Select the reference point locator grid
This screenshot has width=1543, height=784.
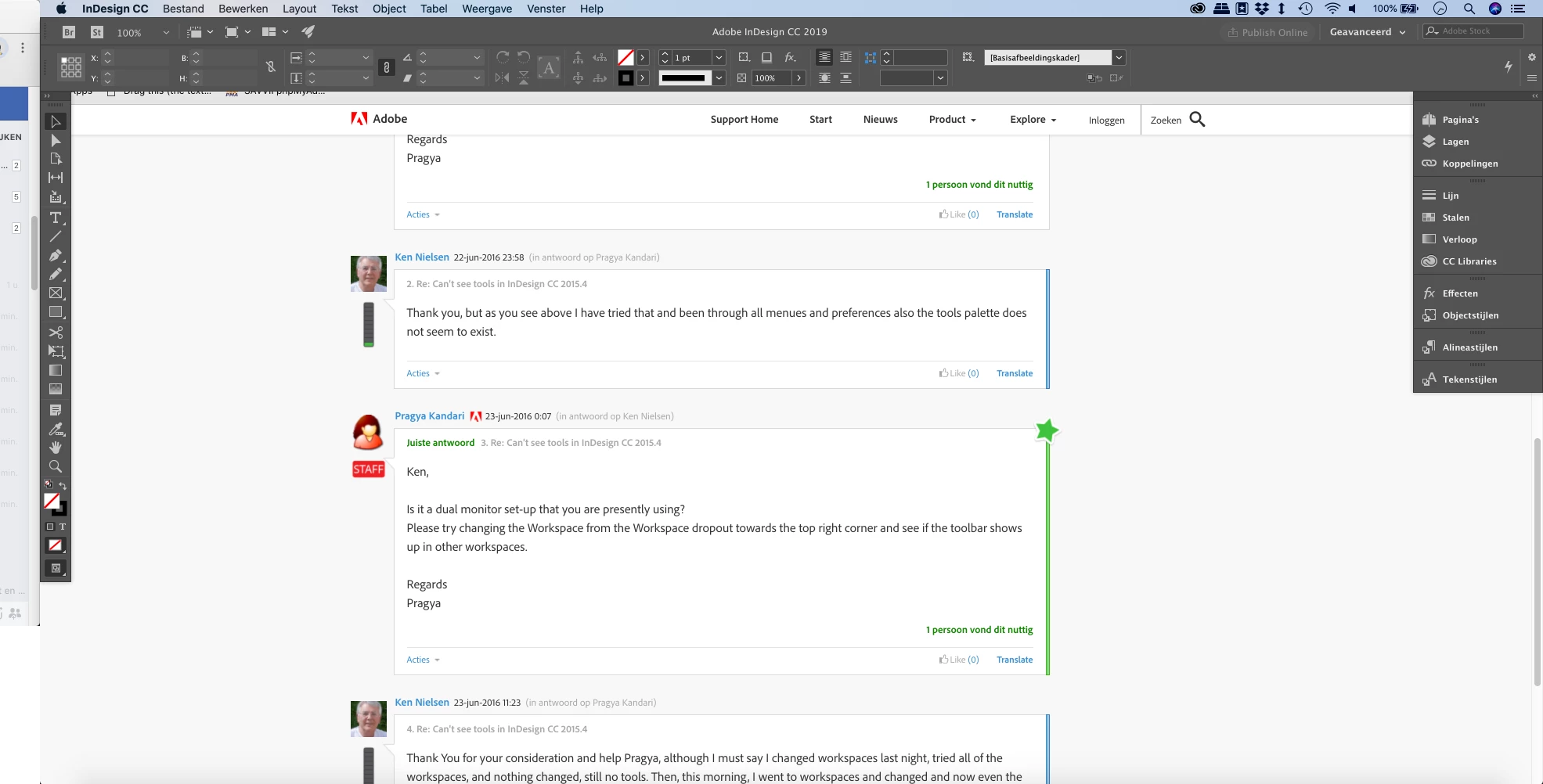tap(71, 67)
